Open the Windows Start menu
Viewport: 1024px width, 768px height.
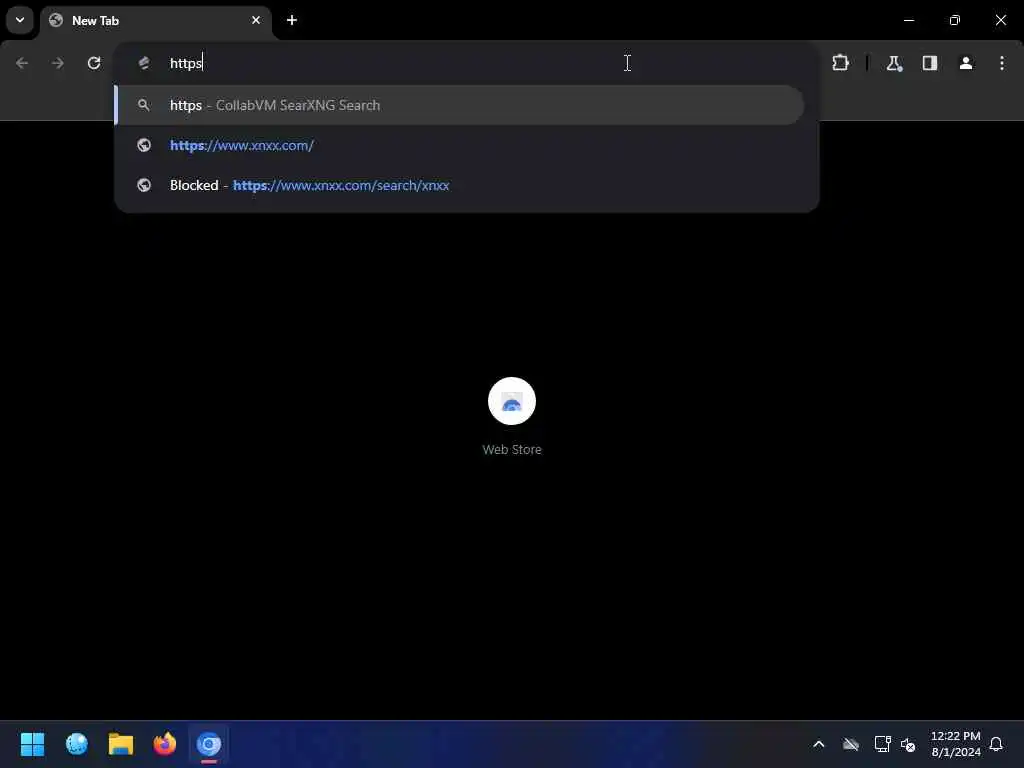pos(32,744)
